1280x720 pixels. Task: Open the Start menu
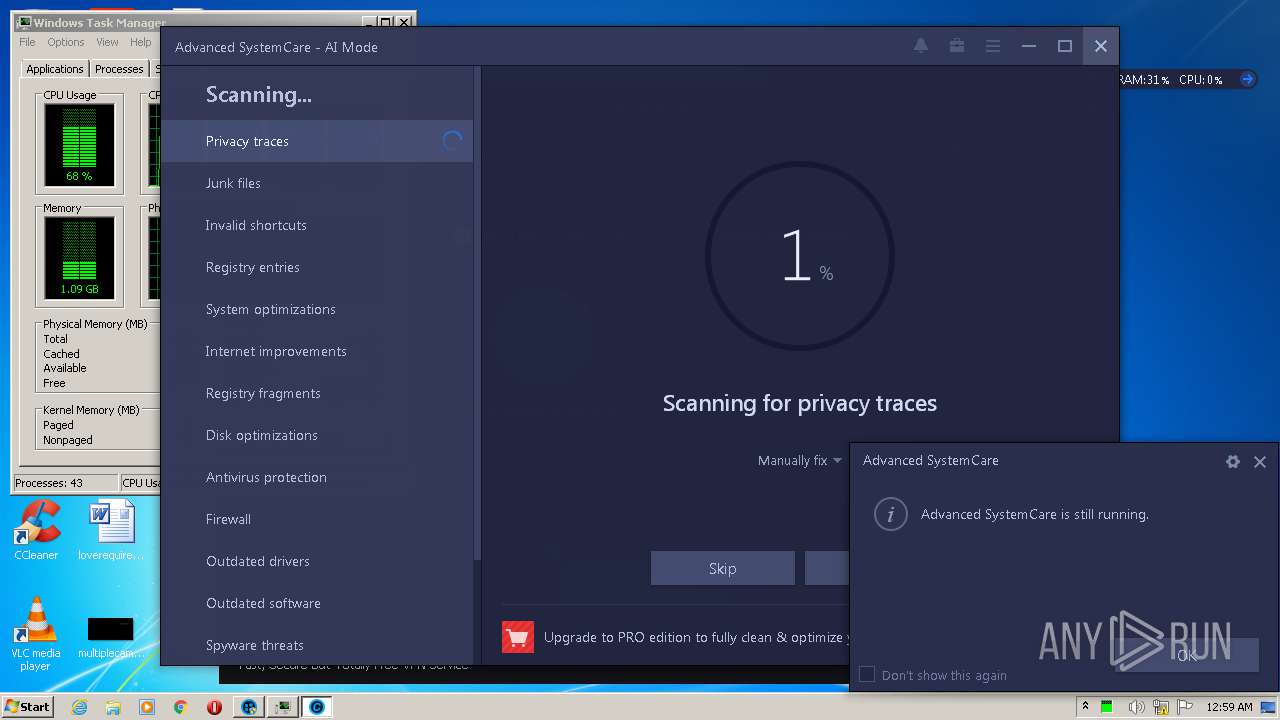coord(27,707)
